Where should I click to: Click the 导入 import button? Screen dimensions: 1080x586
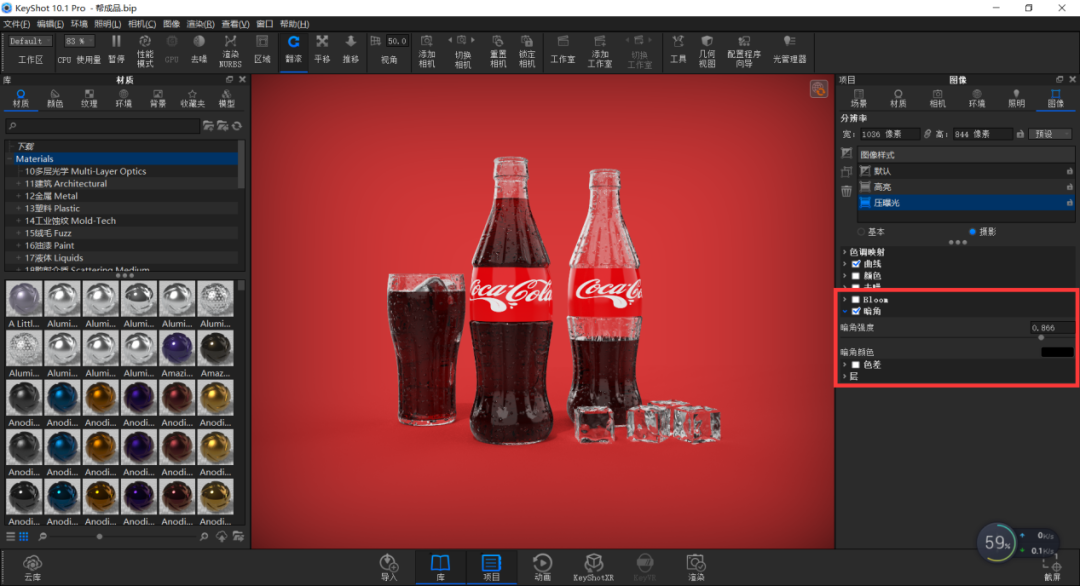click(388, 567)
